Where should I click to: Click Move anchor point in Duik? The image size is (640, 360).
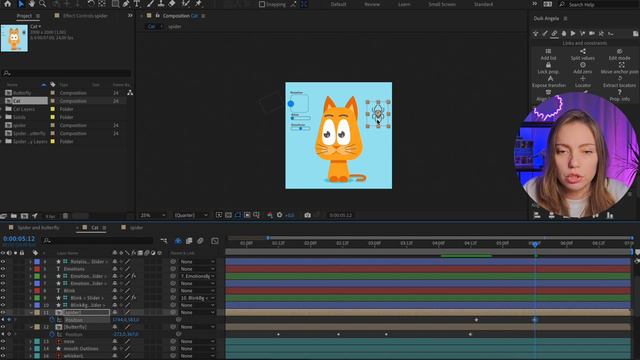tap(620, 68)
